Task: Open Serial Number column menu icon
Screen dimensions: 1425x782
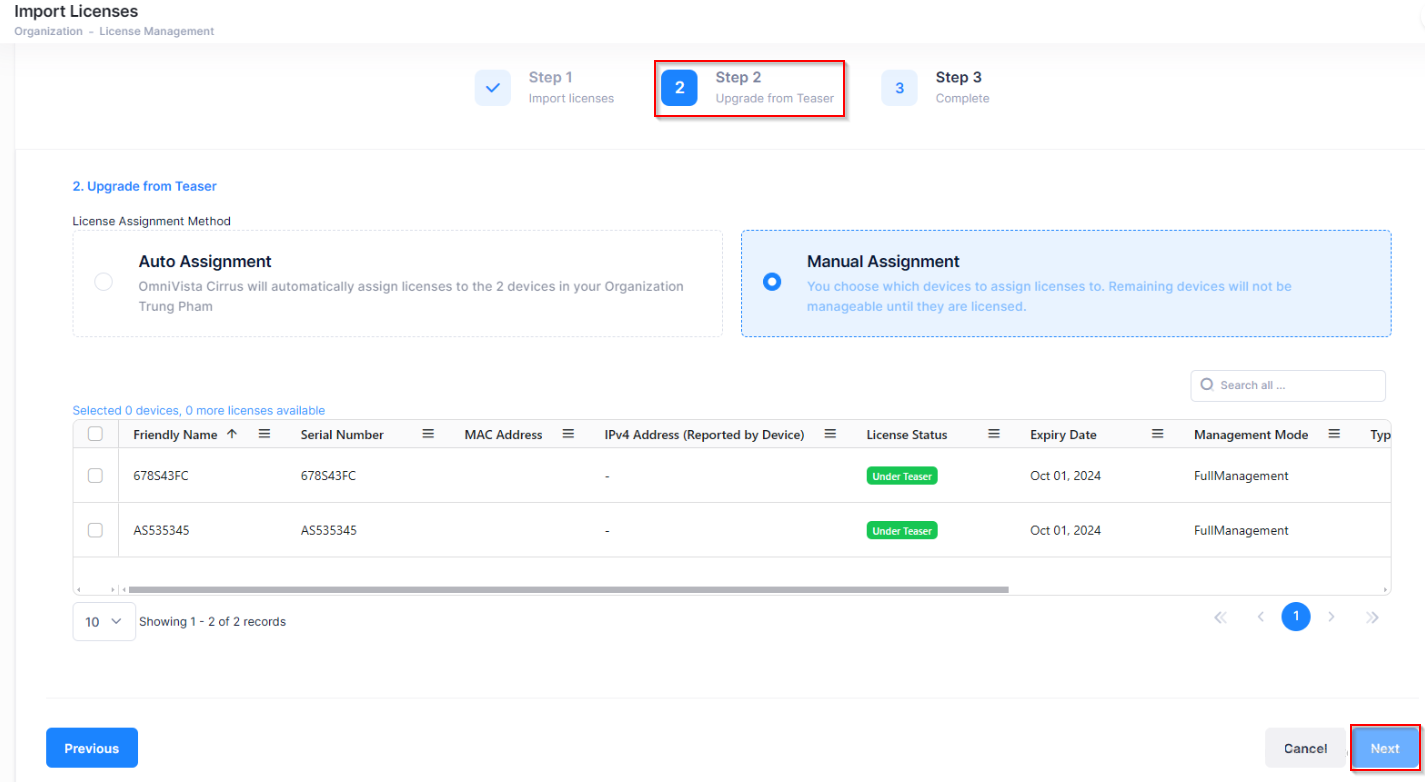Action: 428,434
